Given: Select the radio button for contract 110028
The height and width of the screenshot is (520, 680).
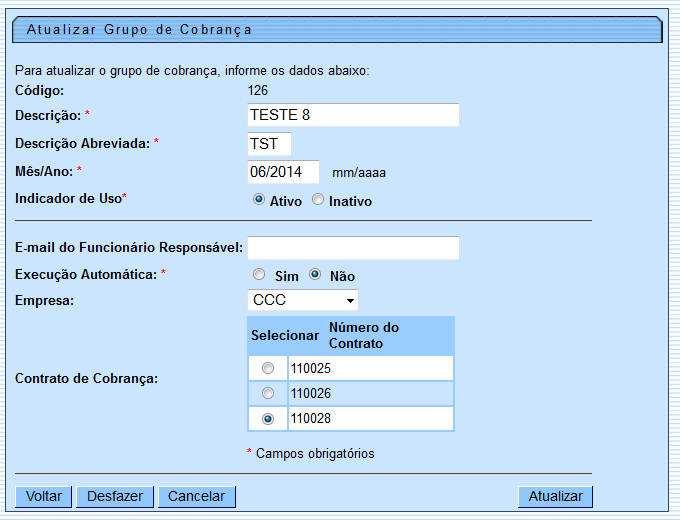Looking at the screenshot, I should [267, 419].
